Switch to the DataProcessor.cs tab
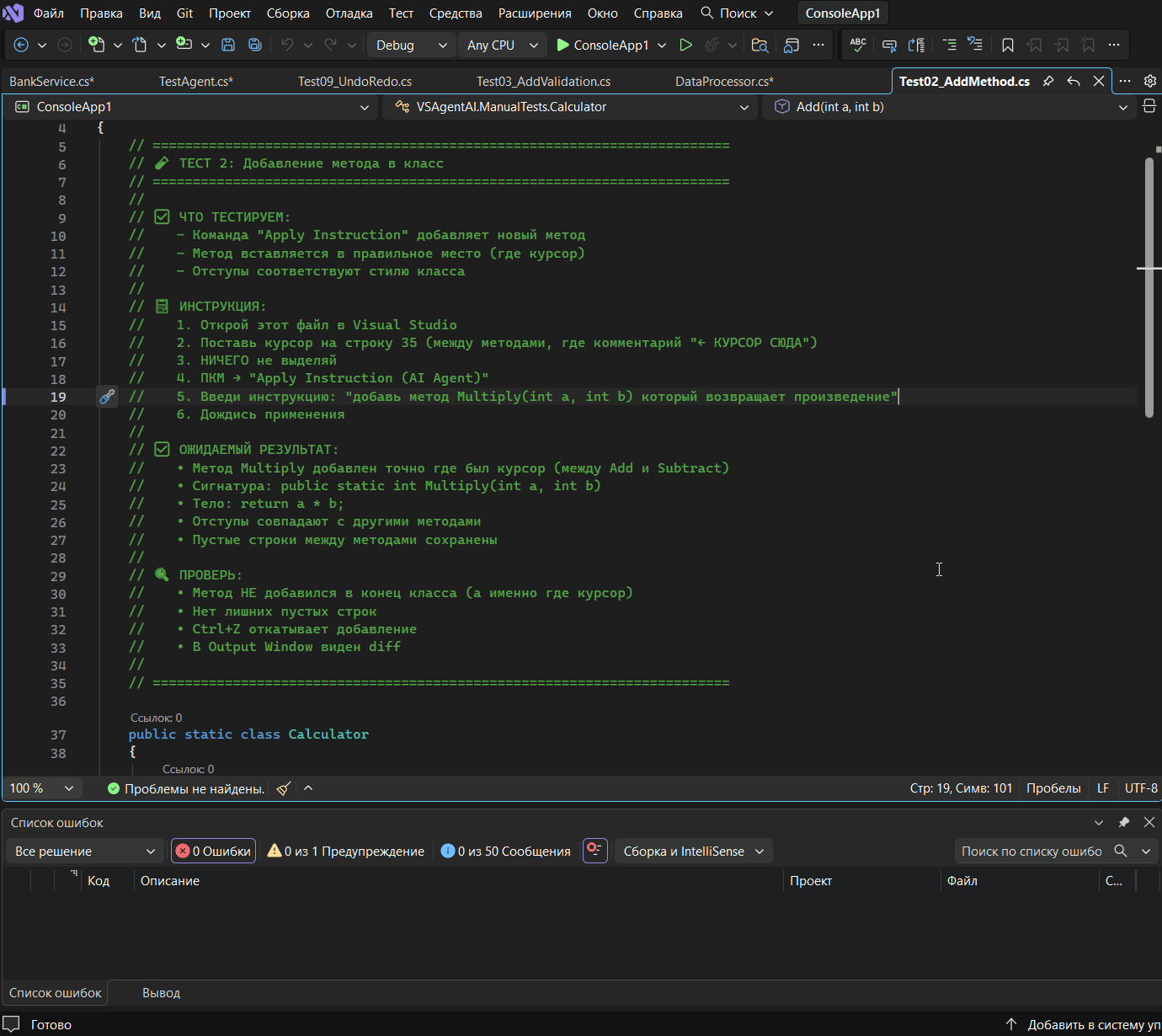This screenshot has height=1036, width=1162. click(x=724, y=82)
